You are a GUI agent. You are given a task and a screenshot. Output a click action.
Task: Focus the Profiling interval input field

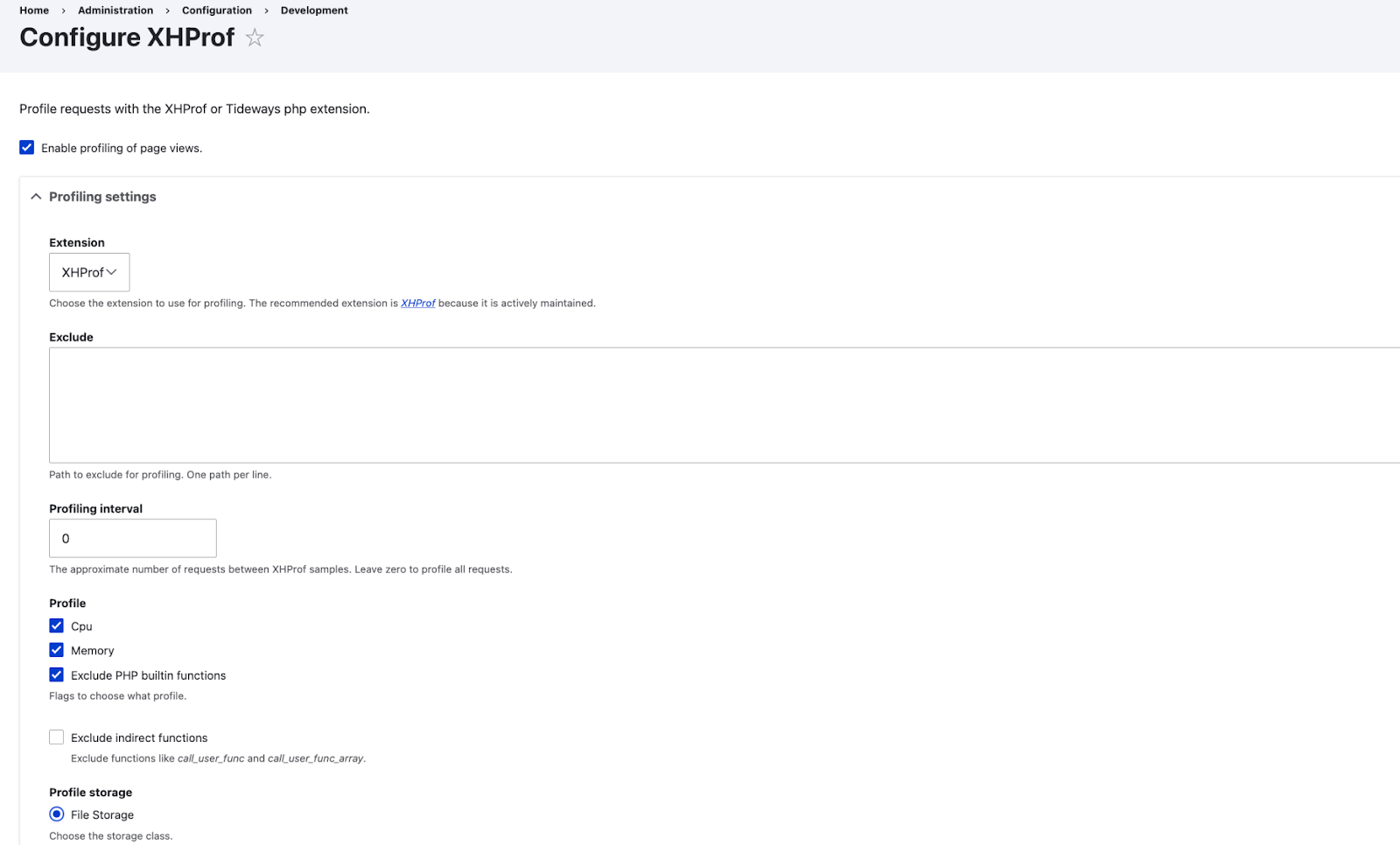[x=133, y=538]
